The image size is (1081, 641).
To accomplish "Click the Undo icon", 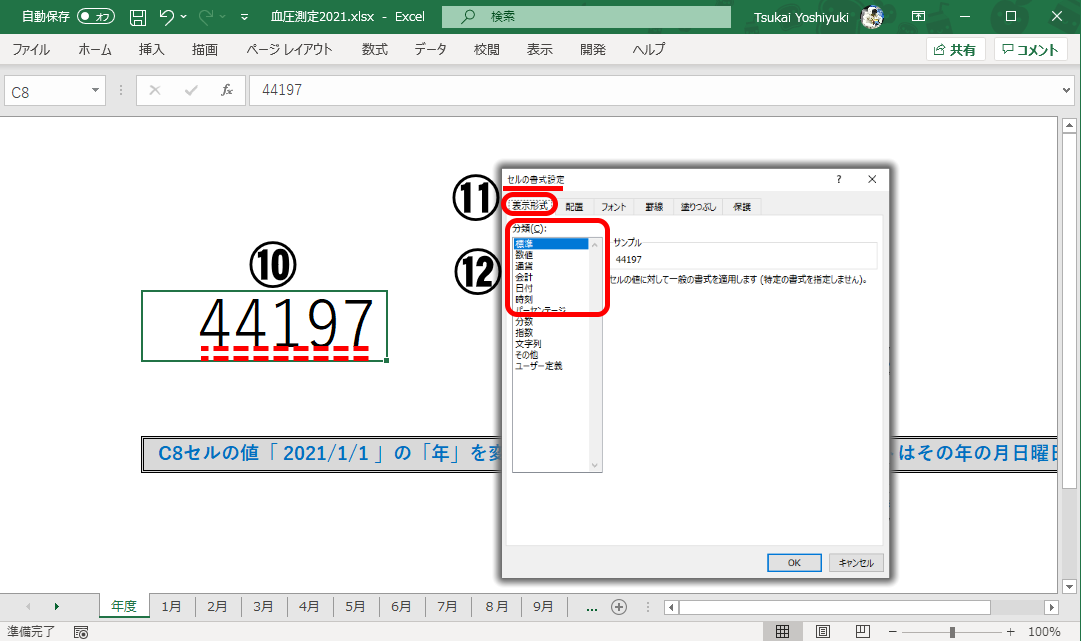I will click(166, 17).
